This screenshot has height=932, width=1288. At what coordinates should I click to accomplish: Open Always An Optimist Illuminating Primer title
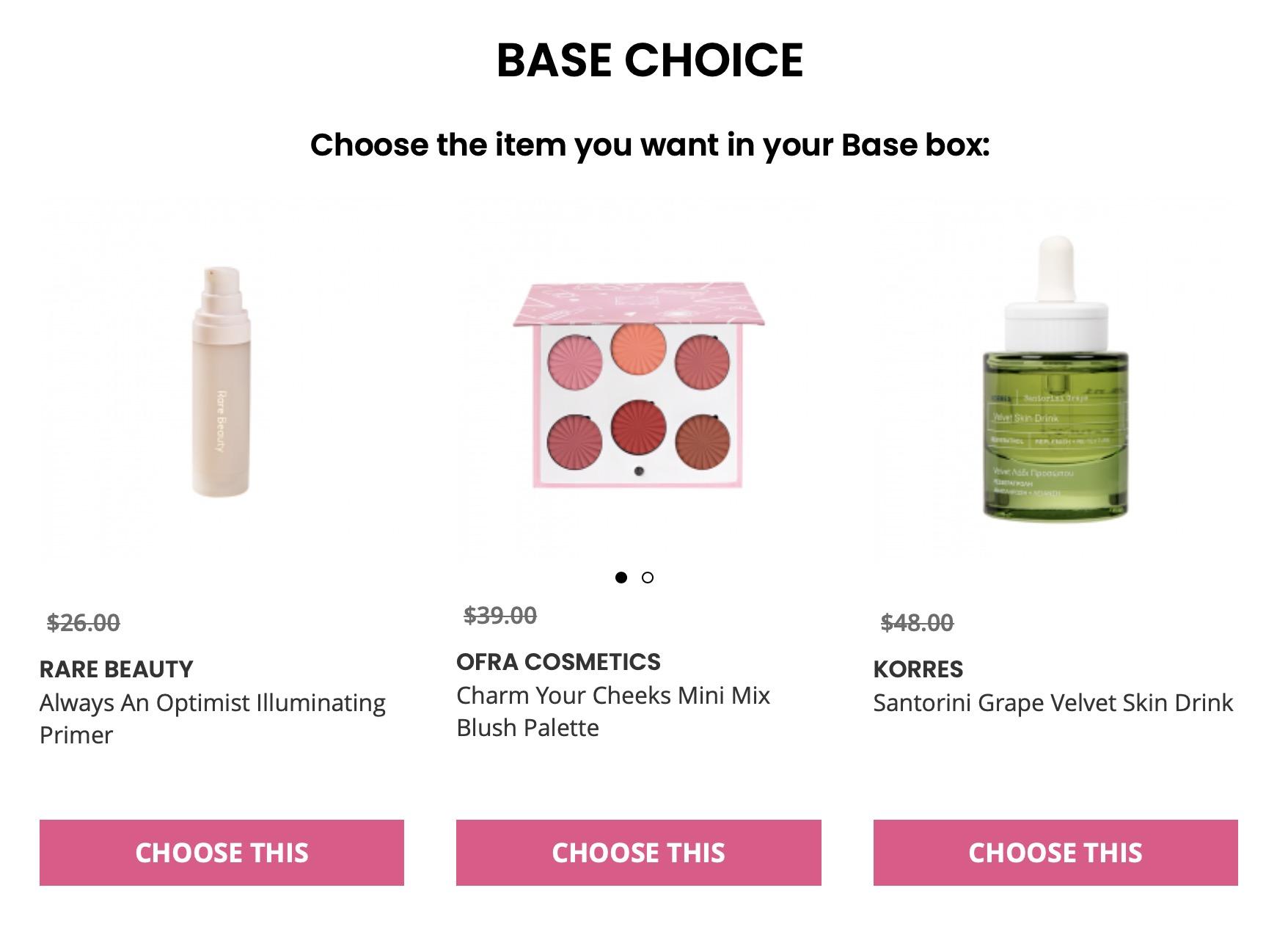tap(213, 703)
